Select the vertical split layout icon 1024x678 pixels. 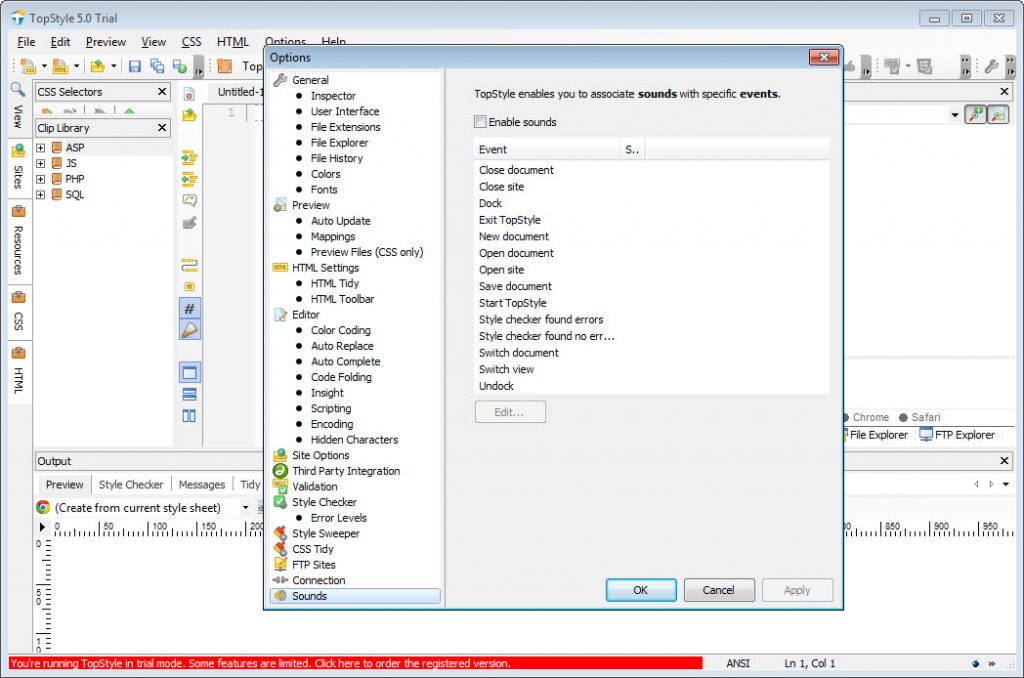pos(189,416)
